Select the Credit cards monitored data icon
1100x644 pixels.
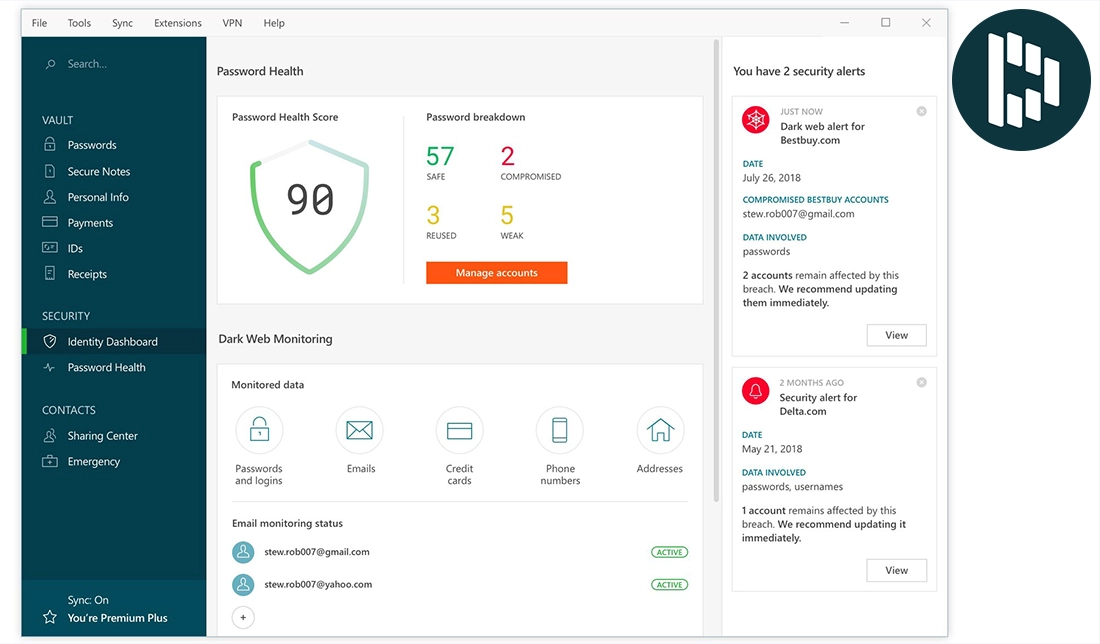(459, 430)
